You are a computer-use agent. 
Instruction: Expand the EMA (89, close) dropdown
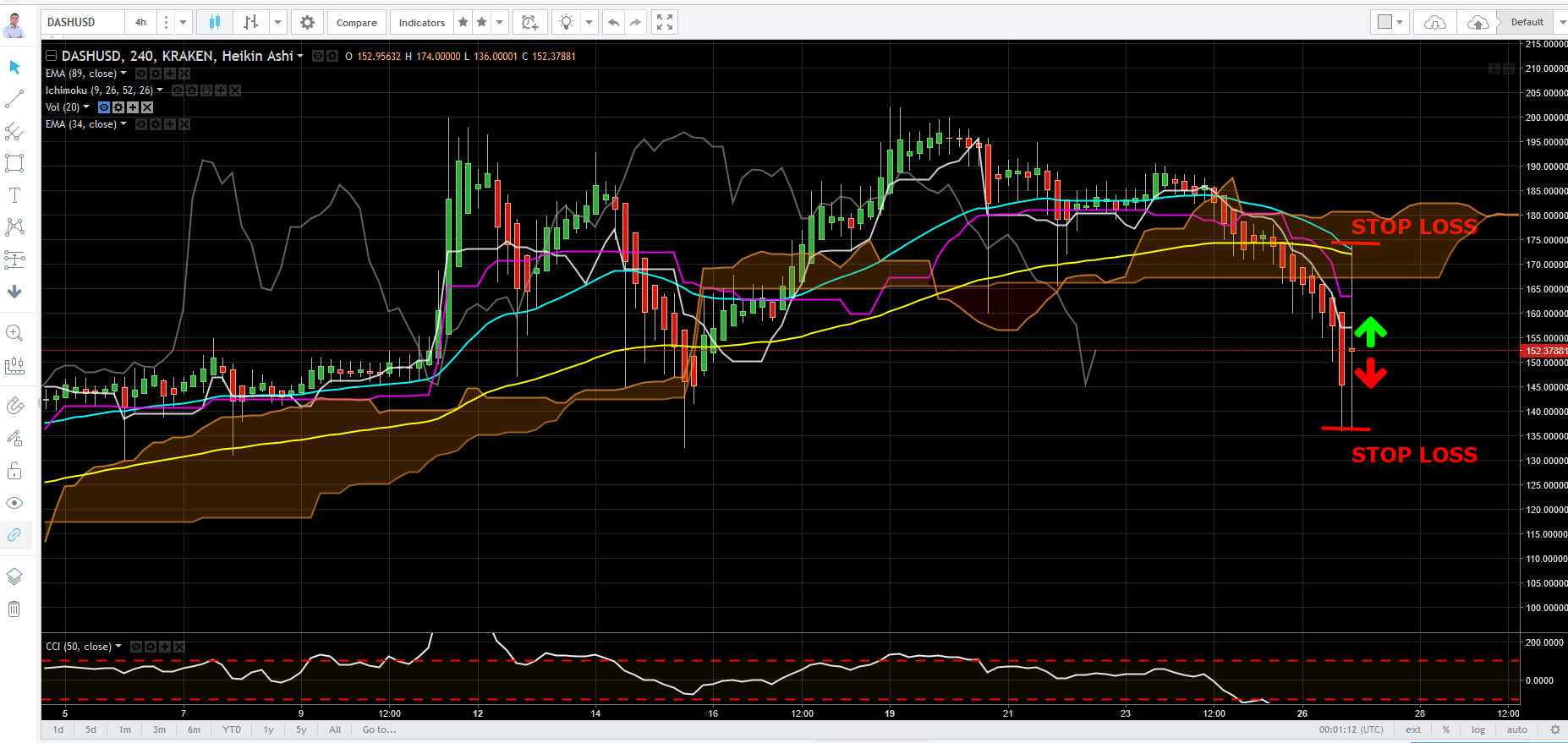(x=123, y=74)
